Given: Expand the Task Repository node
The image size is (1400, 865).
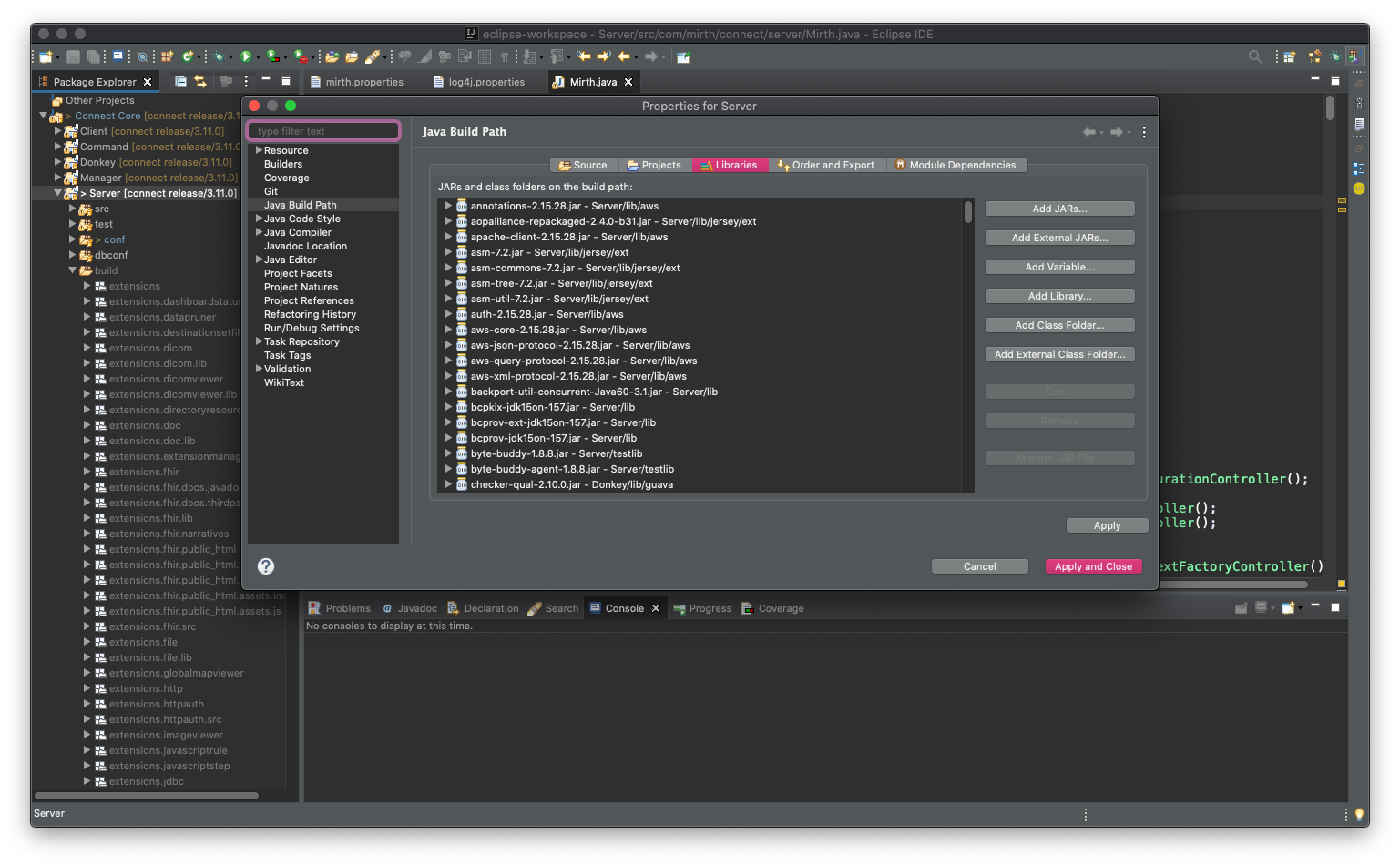Looking at the screenshot, I should point(259,341).
